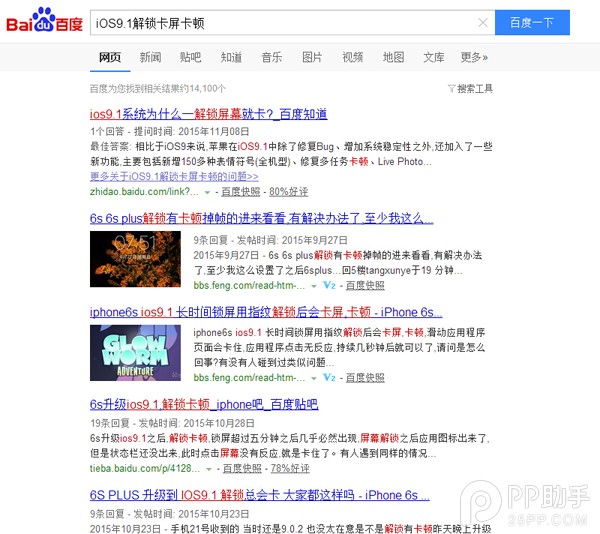
Task: Expand the 更多» menu
Action: (474, 57)
